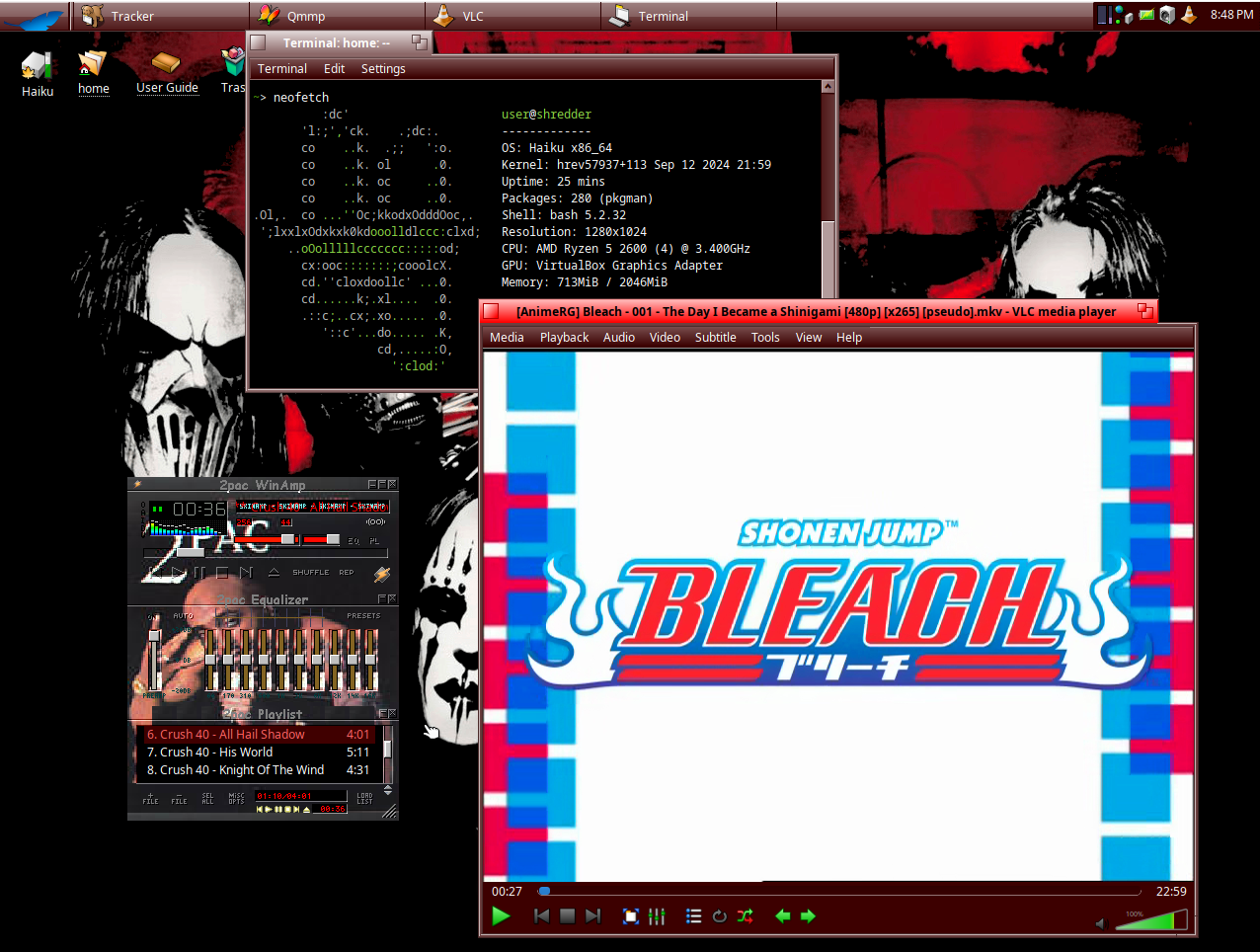This screenshot has width=1260, height=952.
Task: Enable SHUFFLE in the Winamp player
Action: (310, 572)
